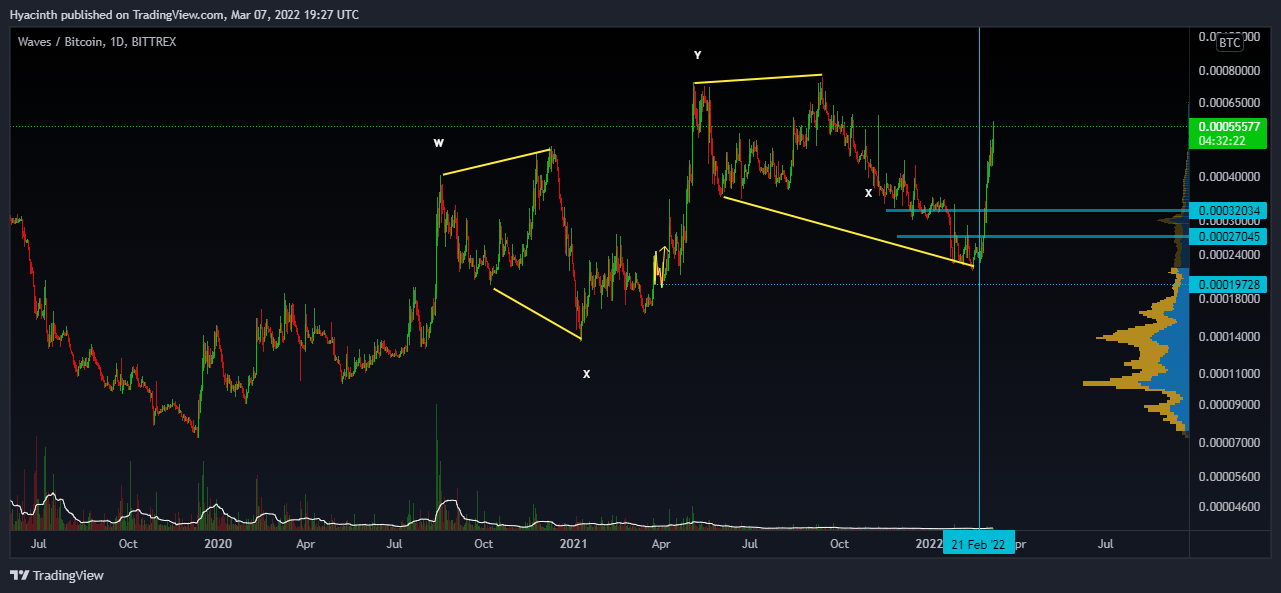The image size is (1281, 593).
Task: Click the BTC currency label
Action: [x=1229, y=43]
